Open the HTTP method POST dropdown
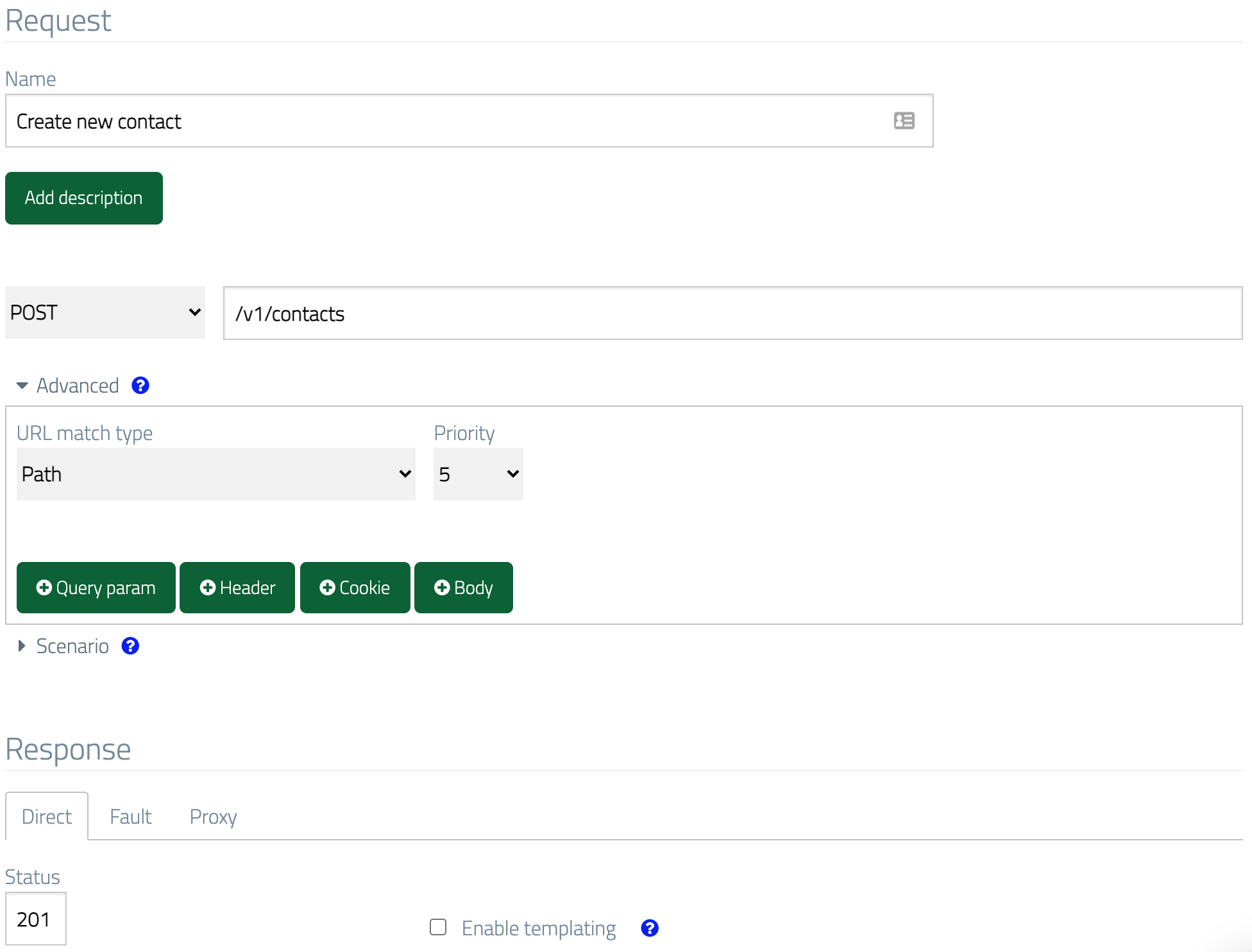The width and height of the screenshot is (1252, 952). (x=105, y=312)
